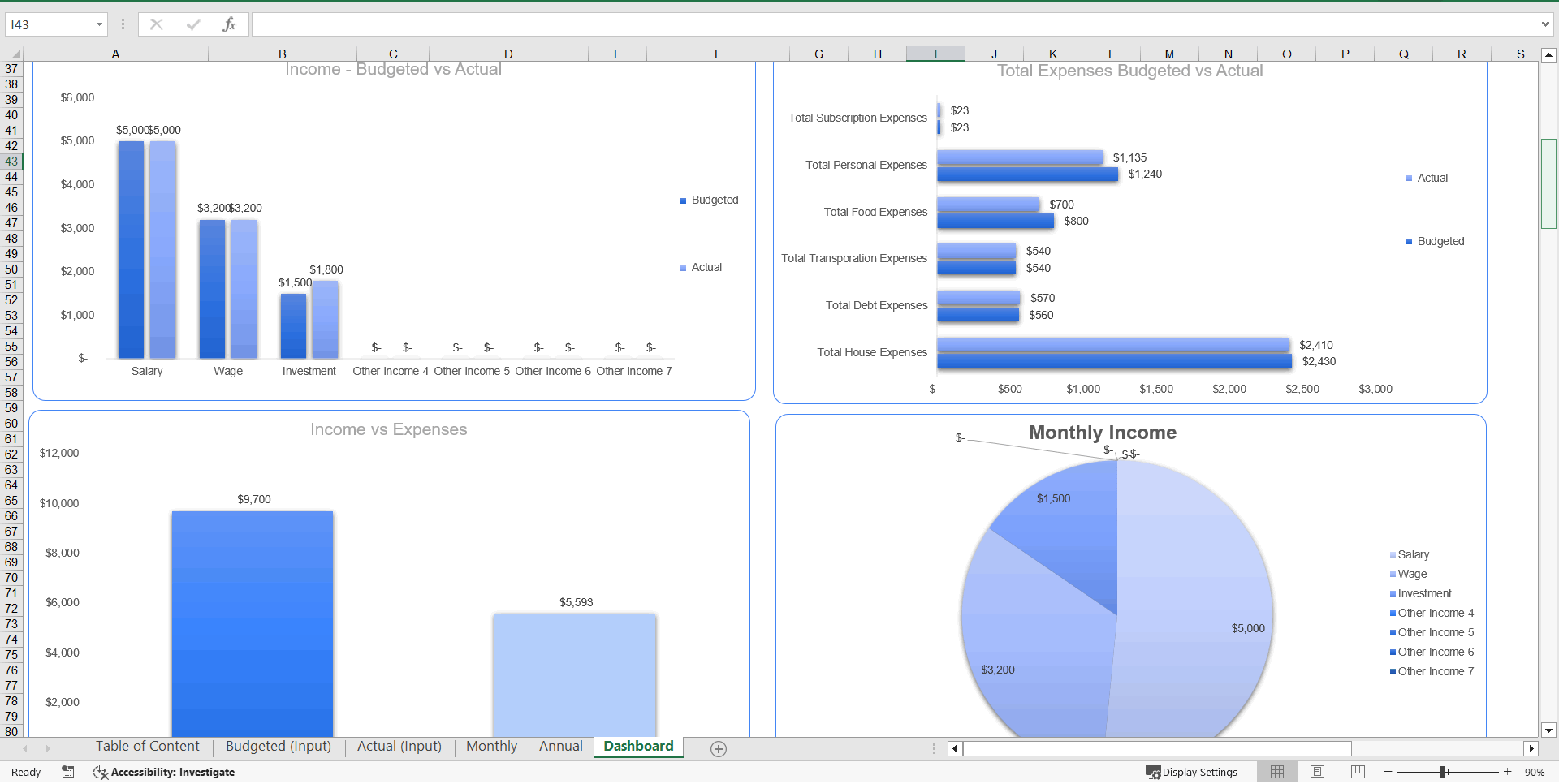
Task: Add a new sheet with plus icon
Action: (719, 749)
